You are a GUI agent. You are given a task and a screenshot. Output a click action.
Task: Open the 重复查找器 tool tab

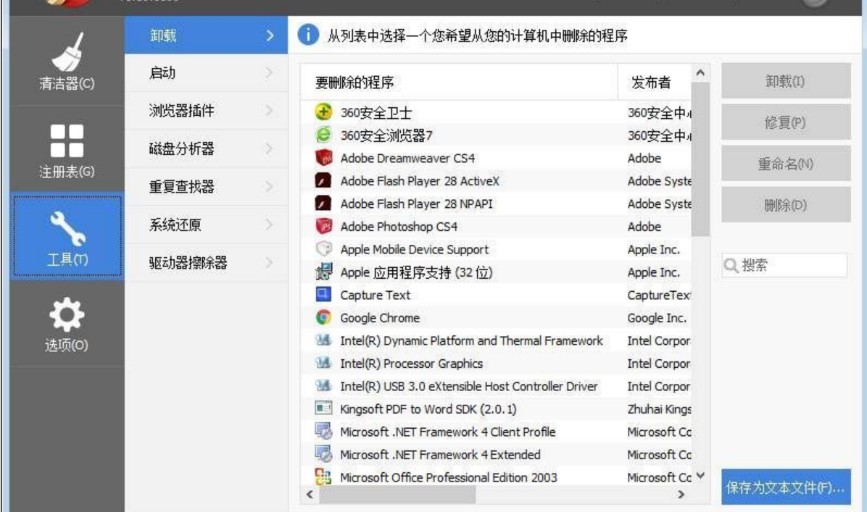206,186
